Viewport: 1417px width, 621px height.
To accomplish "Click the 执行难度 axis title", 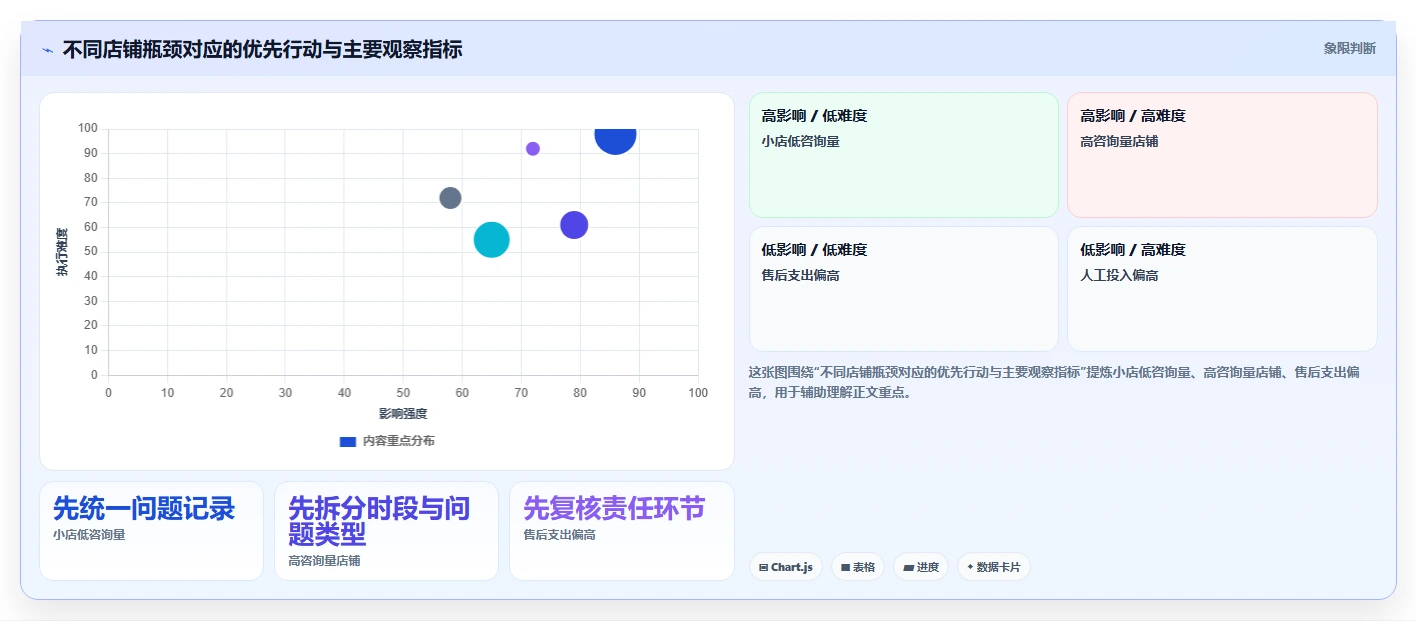I will point(62,252).
